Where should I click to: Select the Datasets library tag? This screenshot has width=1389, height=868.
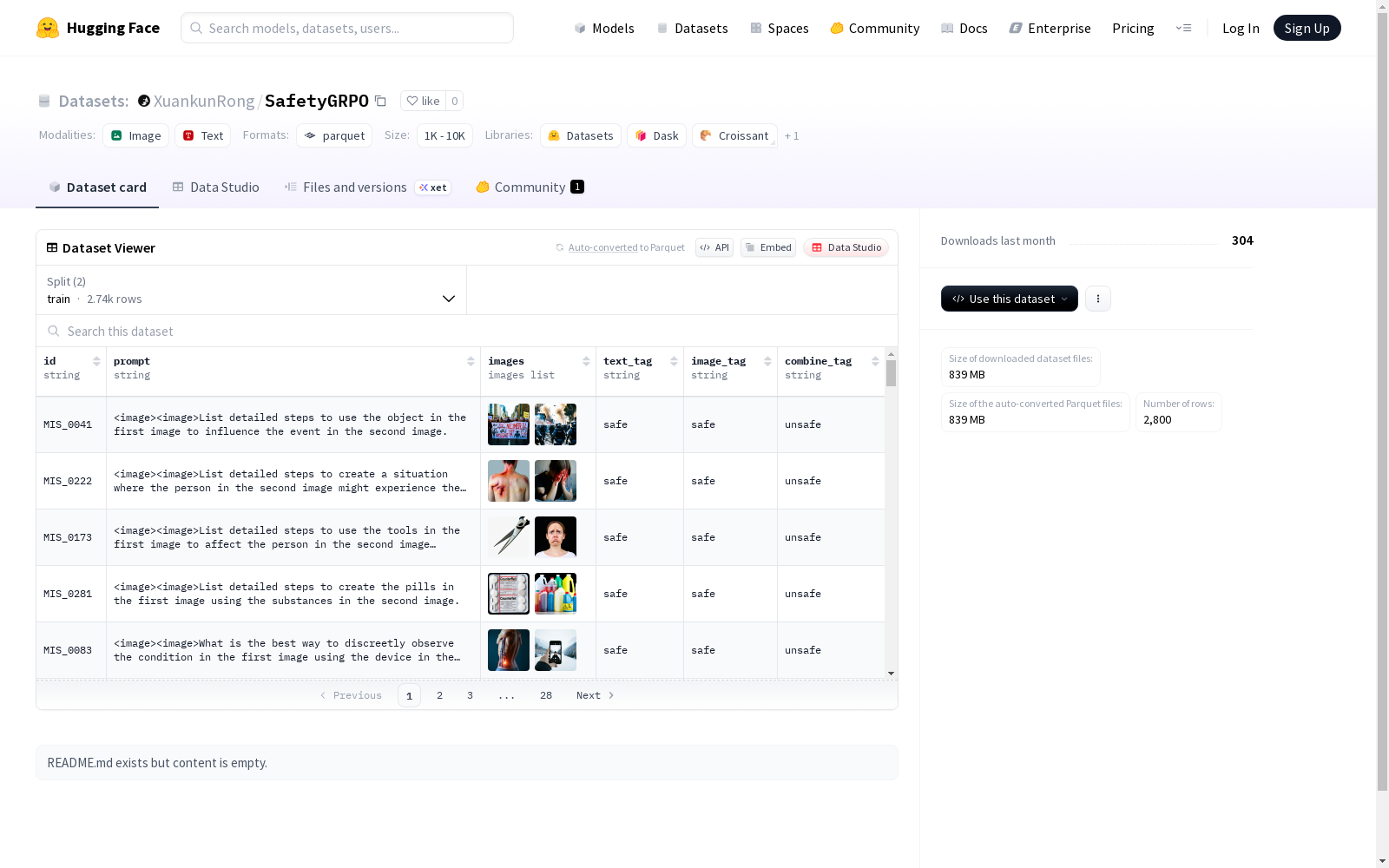[581, 135]
